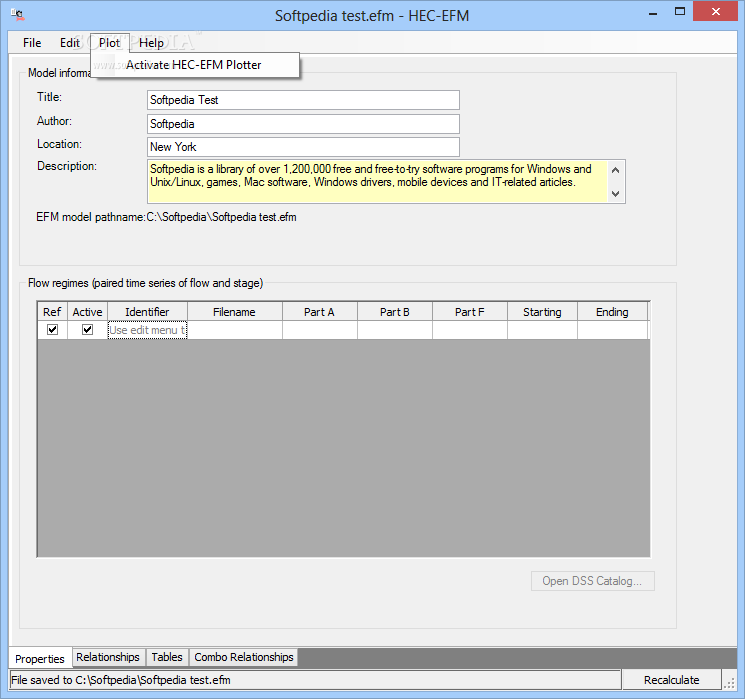Click the Identifier column header

click(x=147, y=312)
